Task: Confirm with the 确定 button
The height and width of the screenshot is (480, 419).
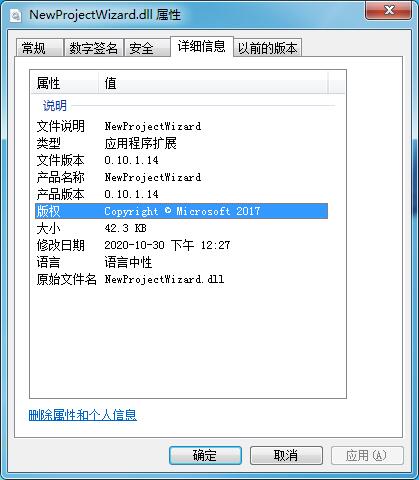Action: coord(205,455)
